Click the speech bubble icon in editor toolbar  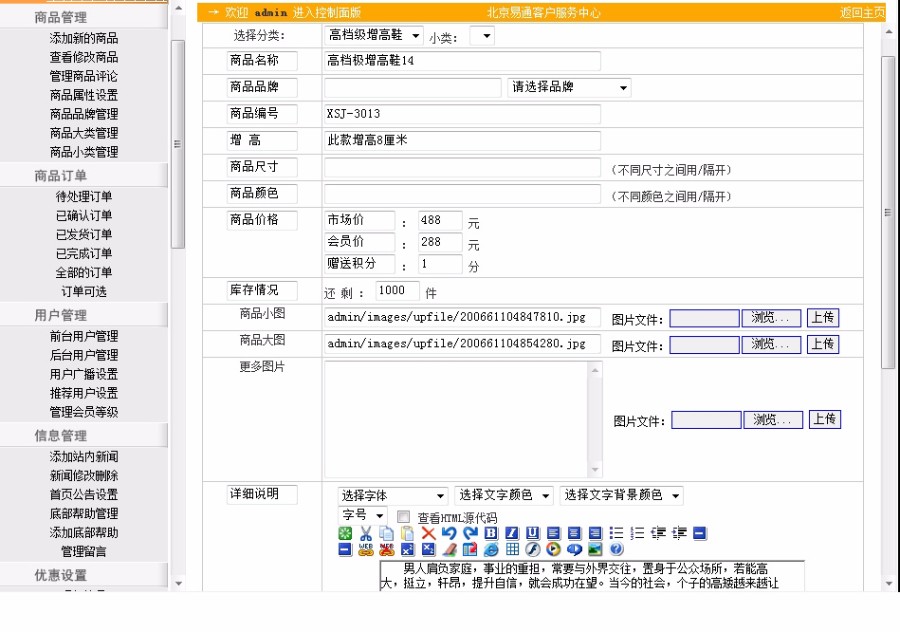[x=575, y=549]
